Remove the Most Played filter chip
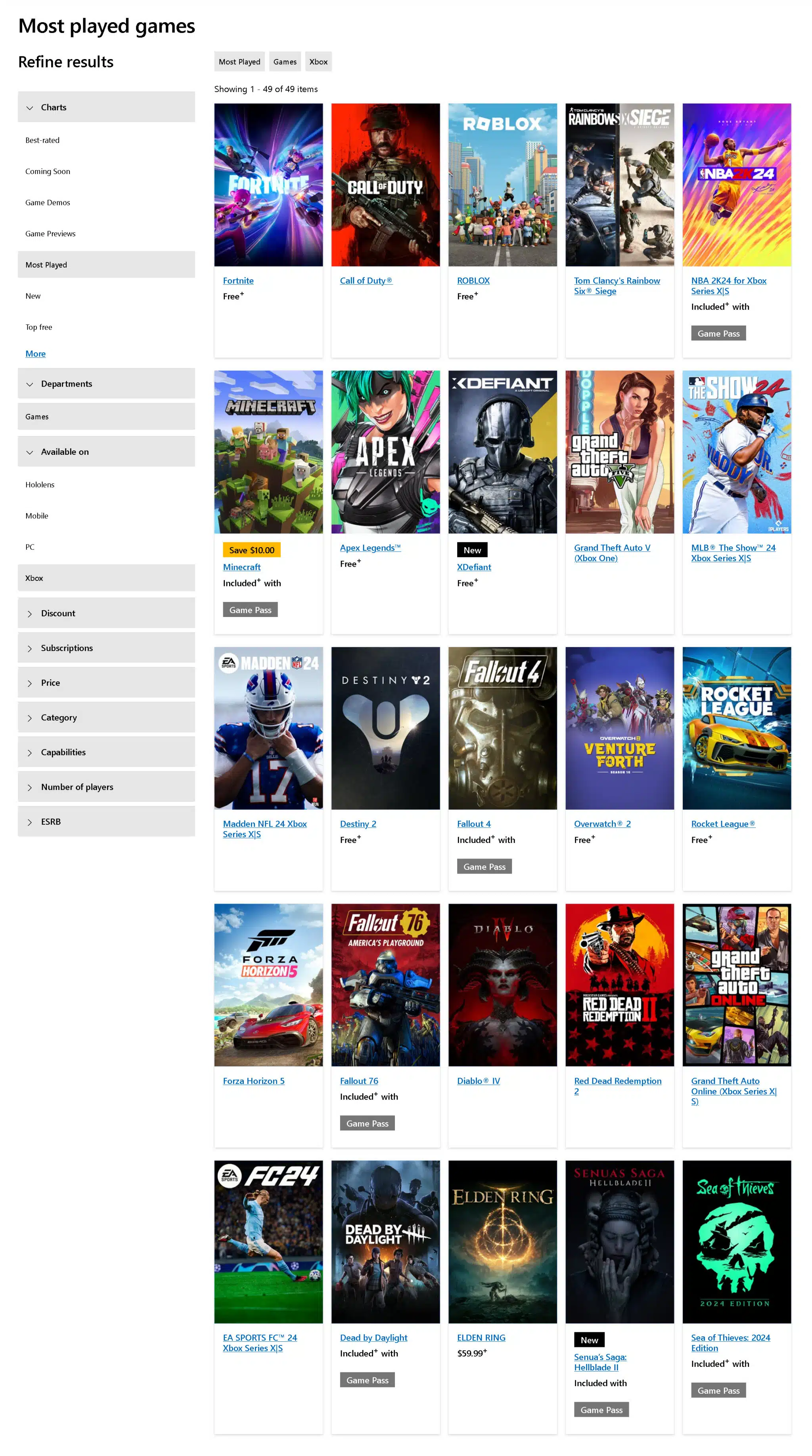The width and height of the screenshot is (812, 1456). click(x=239, y=61)
